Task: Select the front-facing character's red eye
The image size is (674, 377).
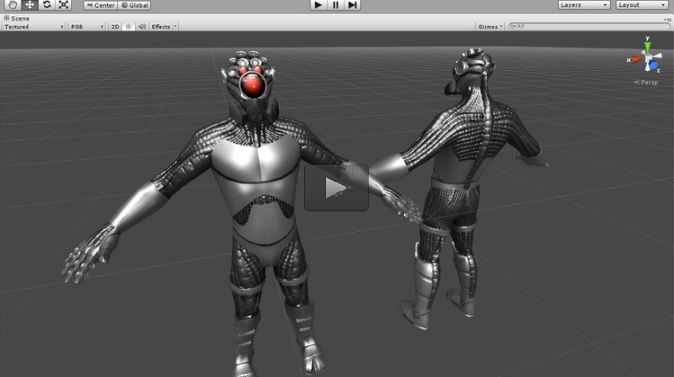Action: [x=252, y=85]
